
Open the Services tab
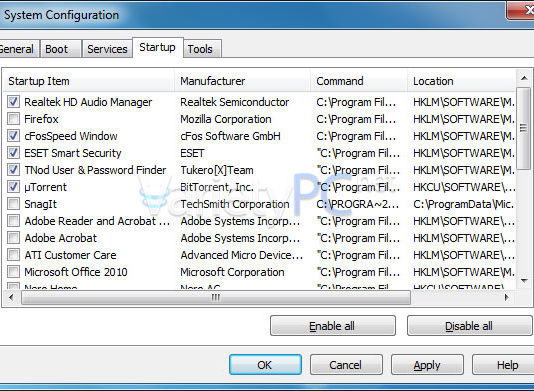107,49
